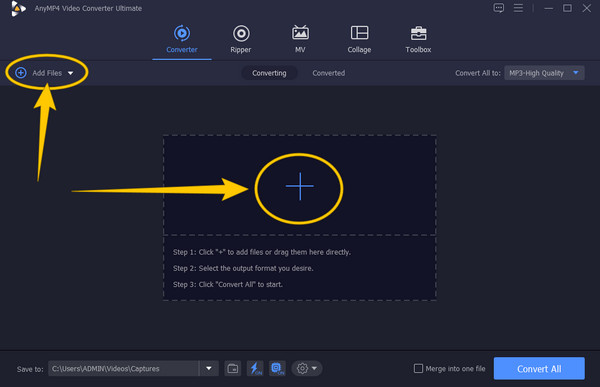Select the Converting sub-tab

tap(269, 73)
